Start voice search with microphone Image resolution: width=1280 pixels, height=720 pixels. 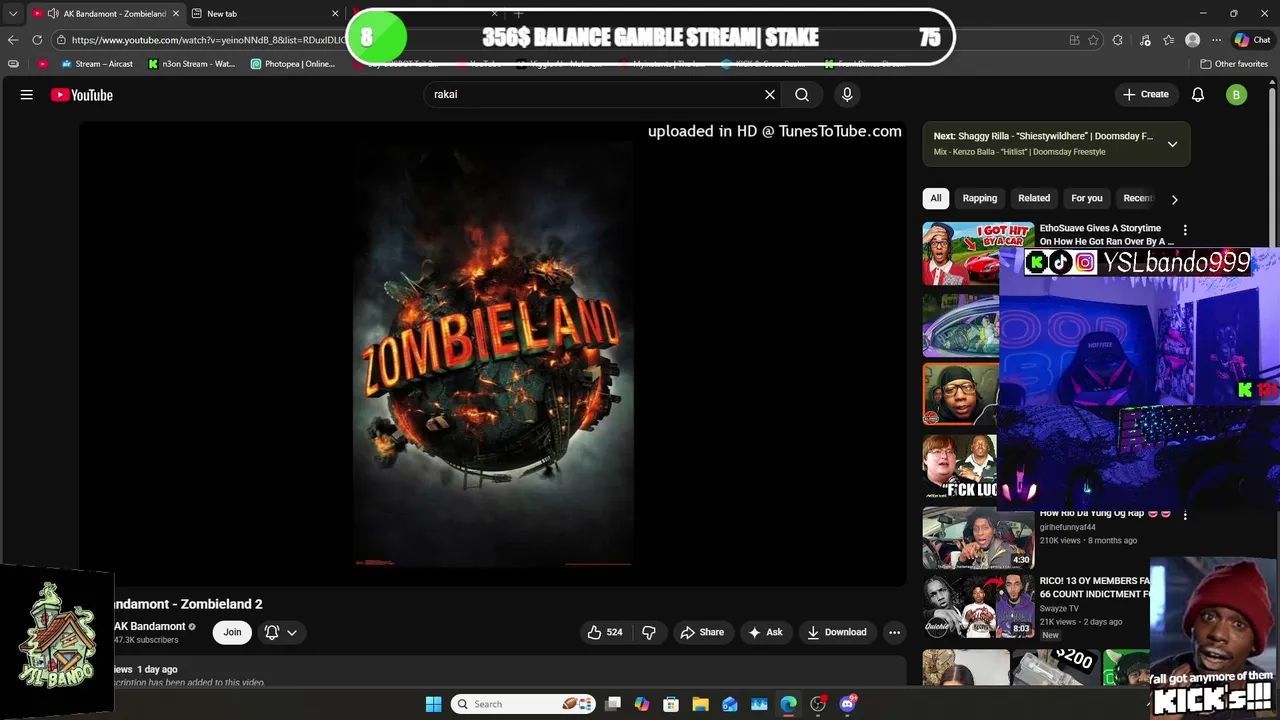click(x=847, y=95)
